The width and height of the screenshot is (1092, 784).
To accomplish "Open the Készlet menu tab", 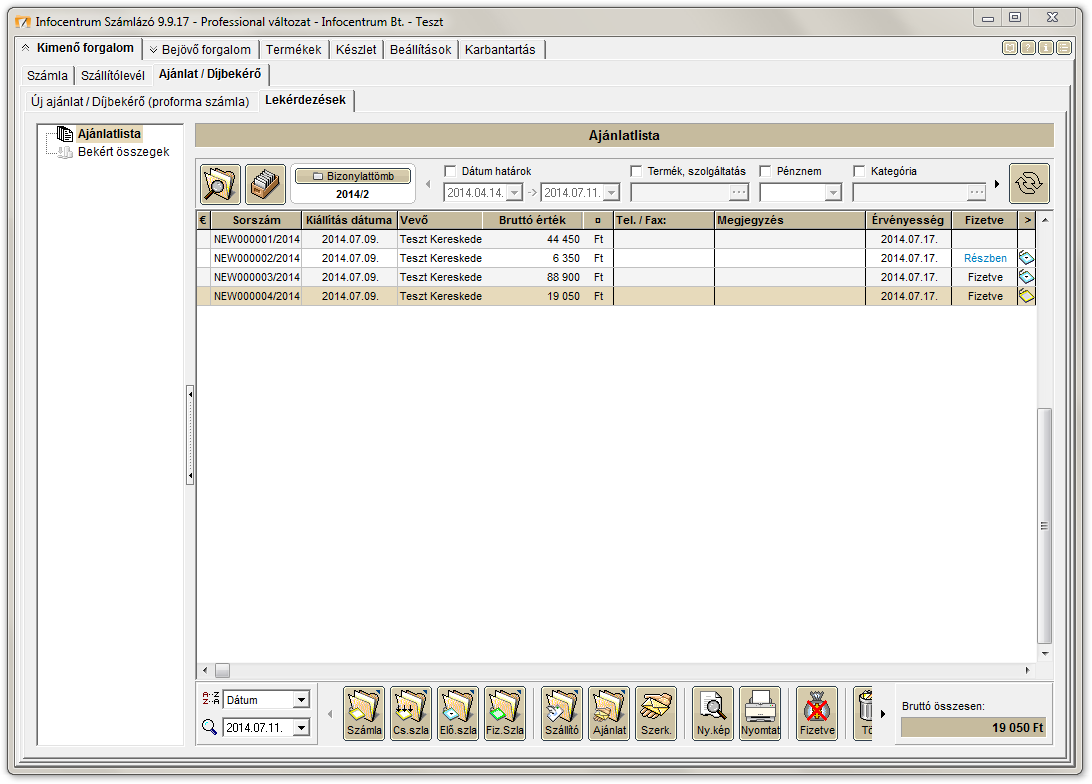I will (x=356, y=49).
